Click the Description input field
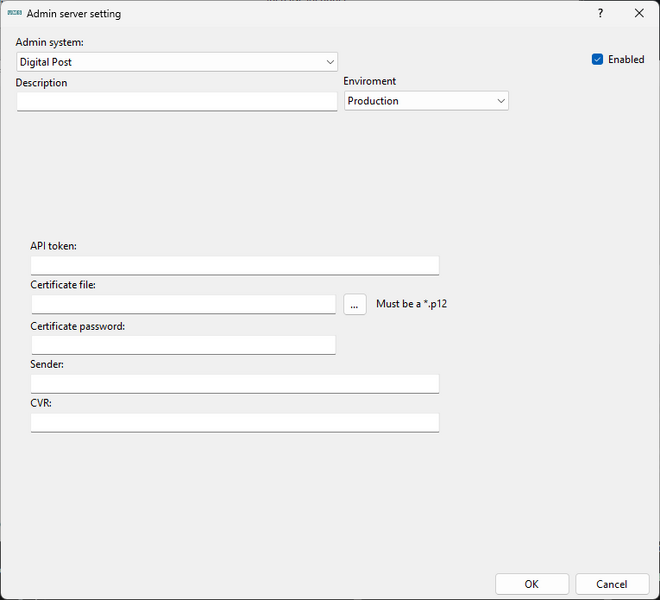This screenshot has width=660, height=600. pyautogui.click(x=177, y=101)
